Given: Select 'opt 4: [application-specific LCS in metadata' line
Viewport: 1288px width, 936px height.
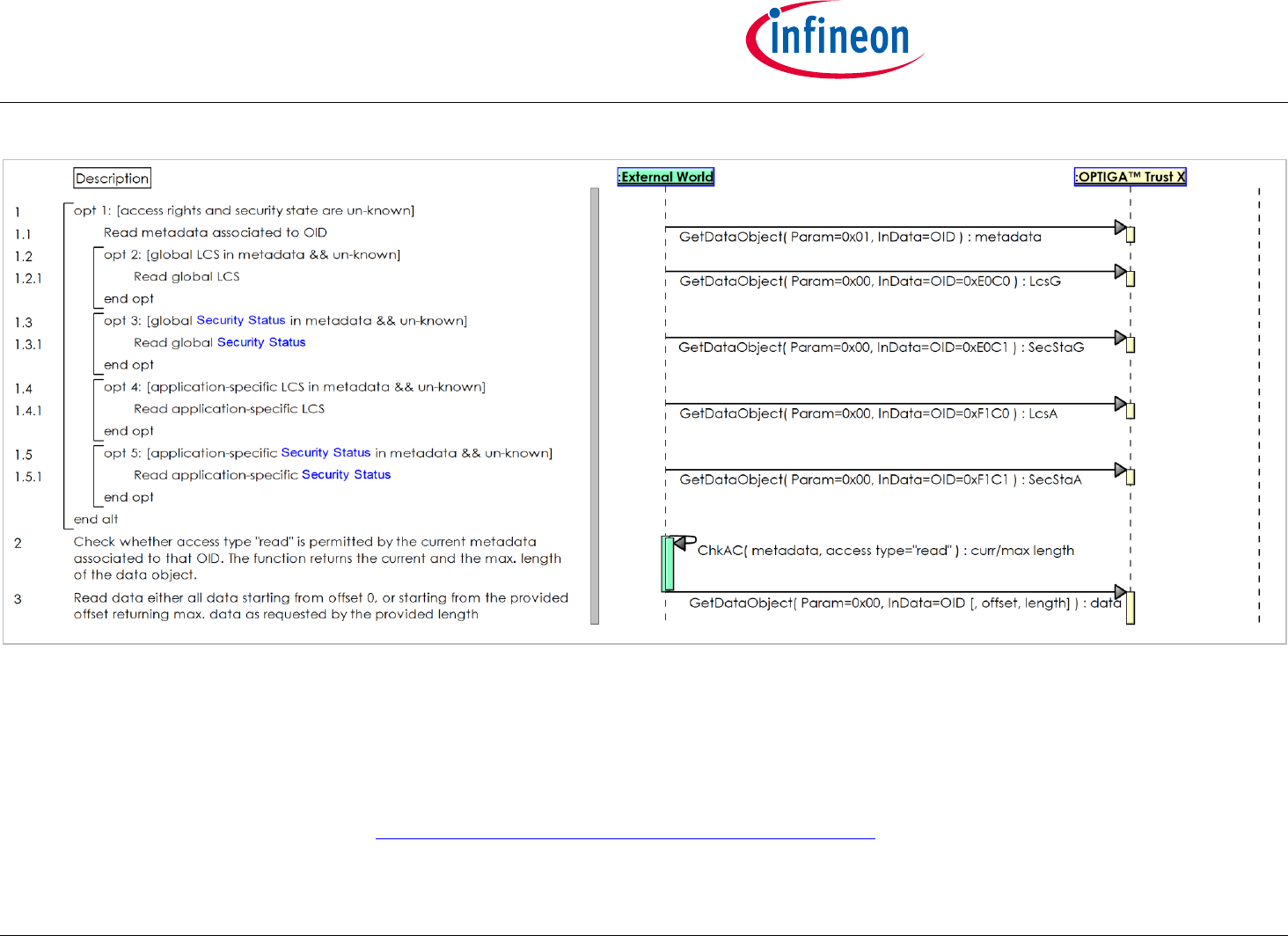Looking at the screenshot, I should [295, 386].
